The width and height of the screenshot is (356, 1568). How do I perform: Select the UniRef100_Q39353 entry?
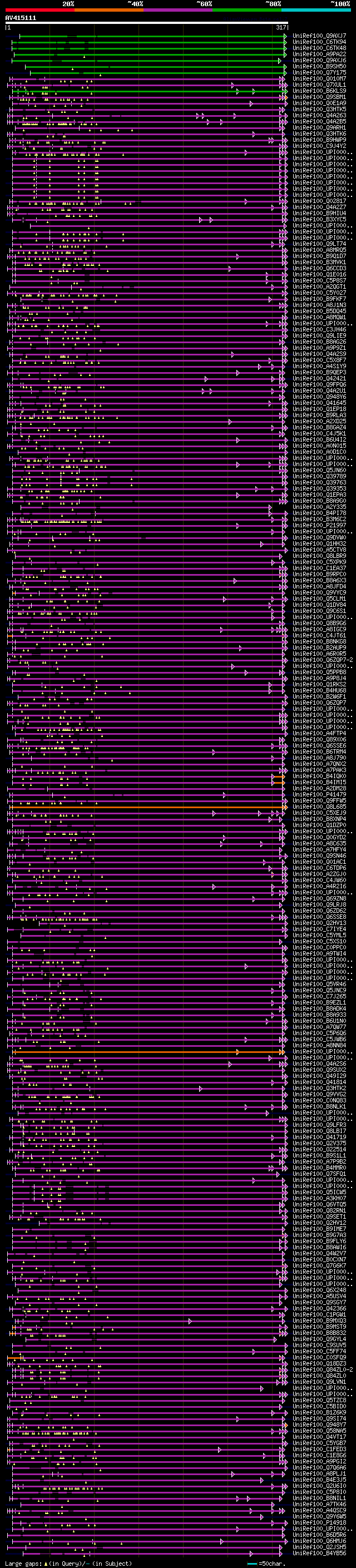(319, 489)
